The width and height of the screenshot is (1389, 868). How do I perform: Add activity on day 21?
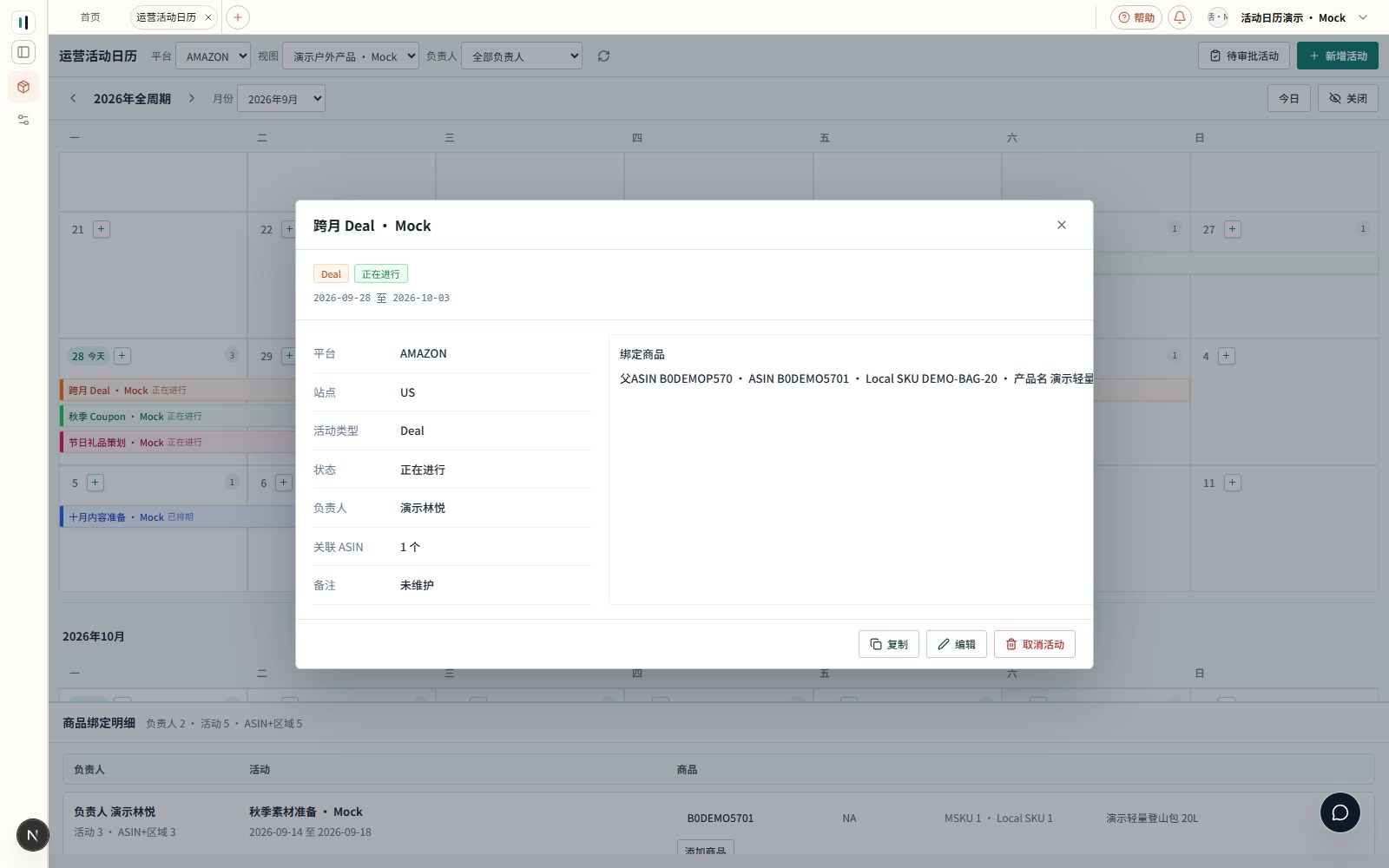point(102,229)
